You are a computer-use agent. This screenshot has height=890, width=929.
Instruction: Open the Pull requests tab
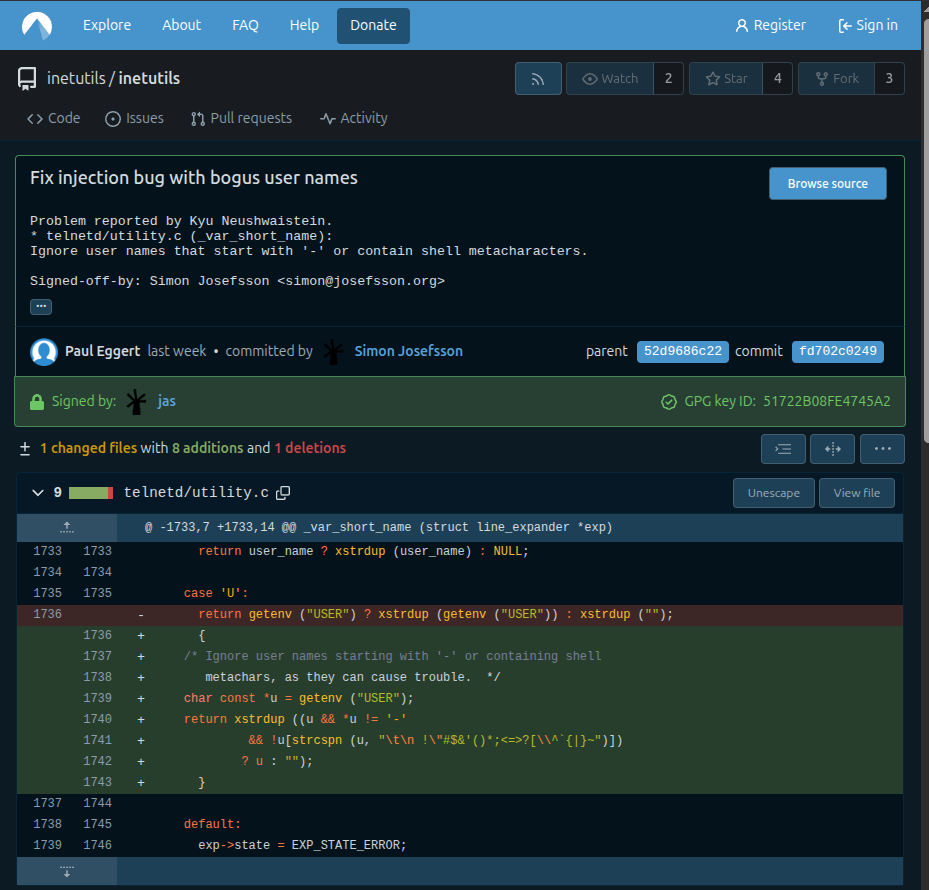241,118
